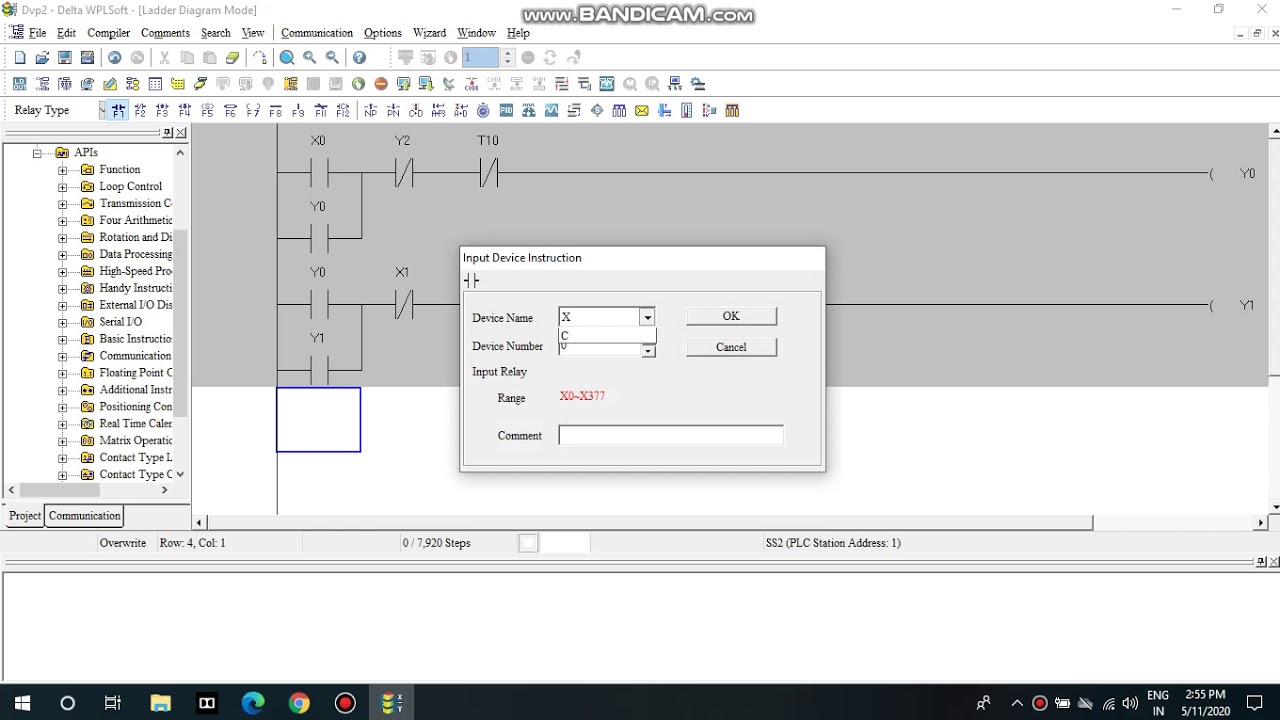
Task: Expand the Function folder
Action: coord(62,170)
